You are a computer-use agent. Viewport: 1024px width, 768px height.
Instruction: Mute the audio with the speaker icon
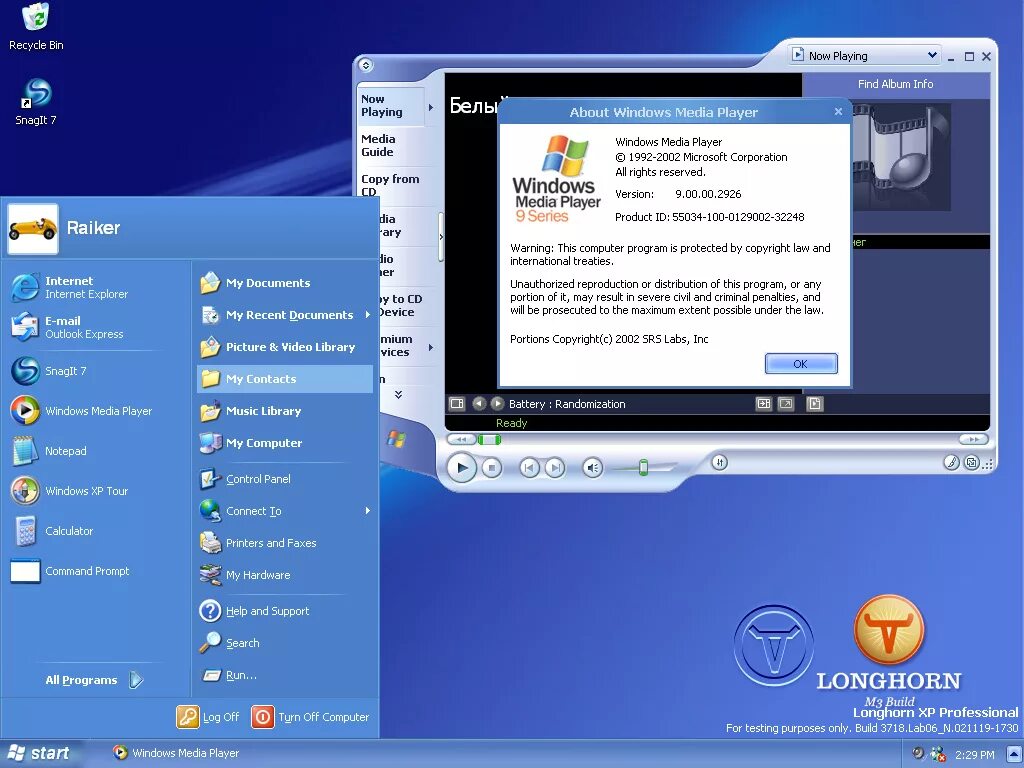(x=594, y=466)
